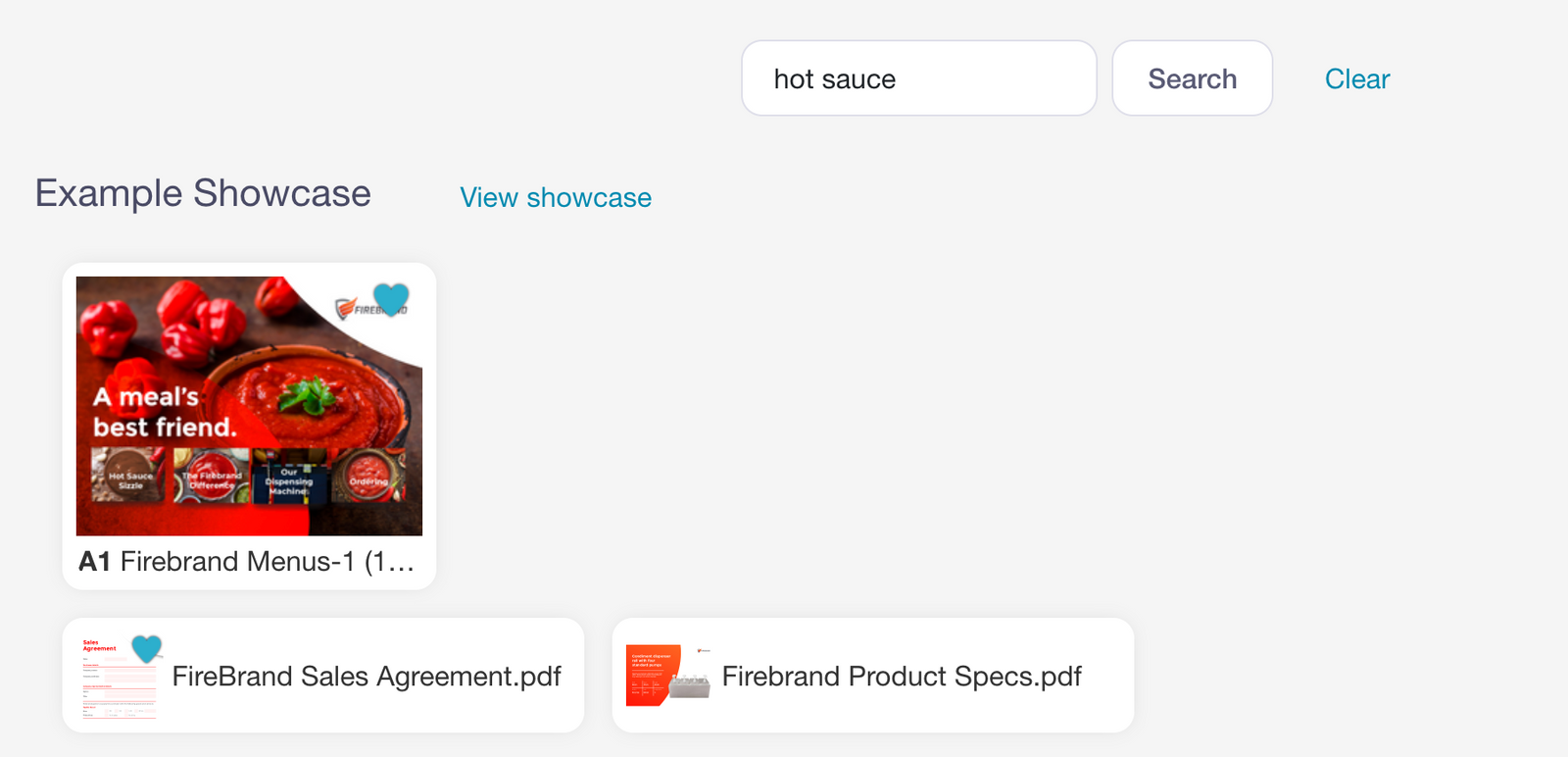Click the Hot Sauce Sizzle tile in the thumbnail
Viewport: 1568px width, 757px height.
128,479
